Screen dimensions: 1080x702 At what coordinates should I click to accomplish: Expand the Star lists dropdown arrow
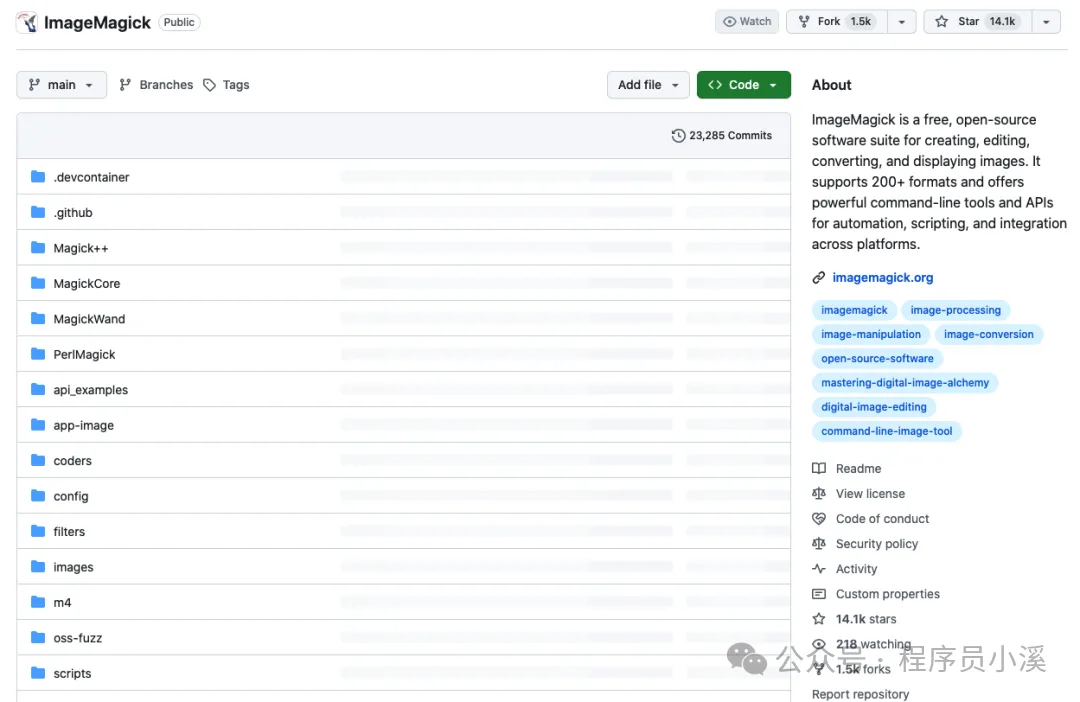[1046, 22]
